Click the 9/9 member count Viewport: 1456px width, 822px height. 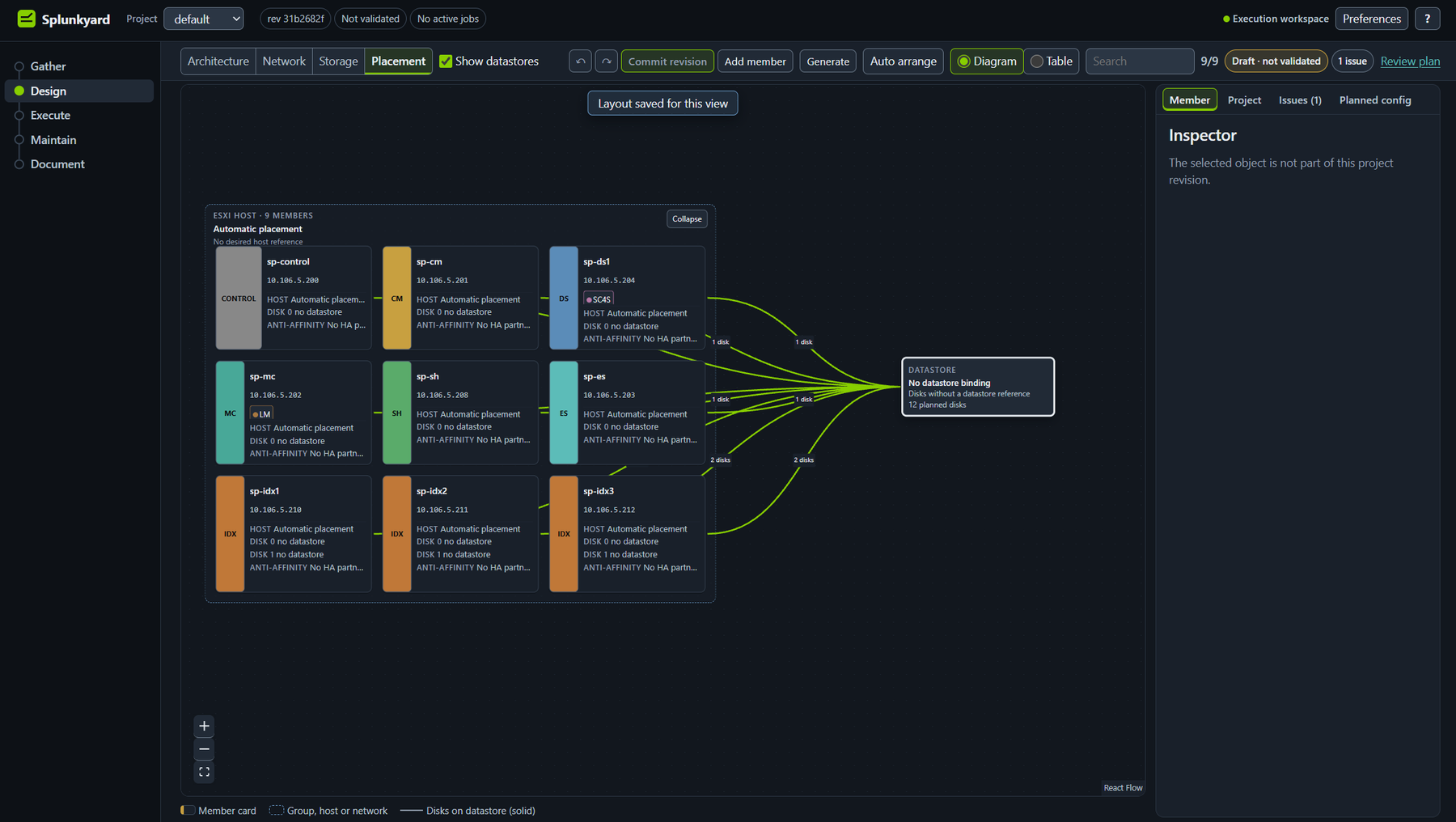[x=1209, y=61]
